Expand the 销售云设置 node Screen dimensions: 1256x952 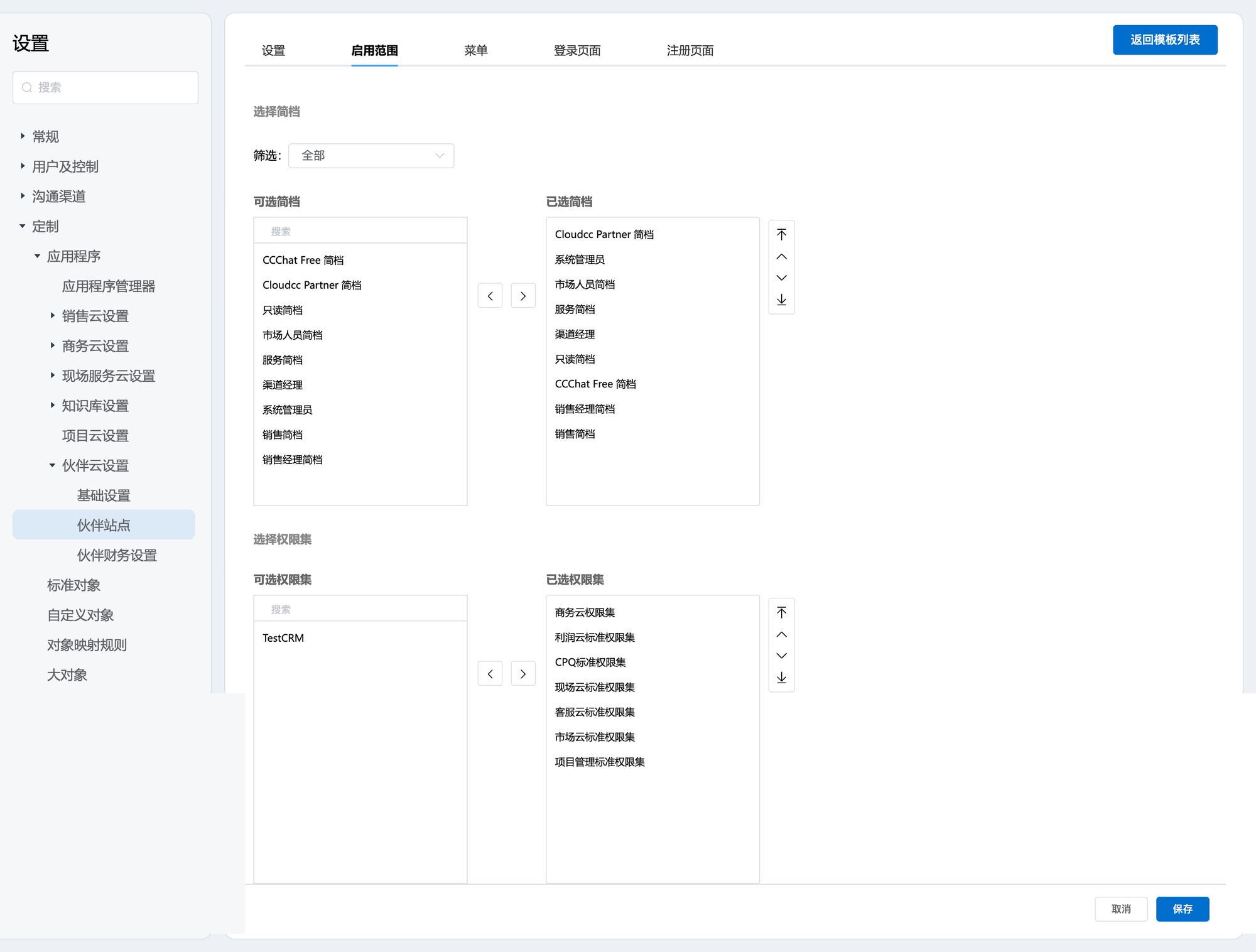click(x=52, y=316)
